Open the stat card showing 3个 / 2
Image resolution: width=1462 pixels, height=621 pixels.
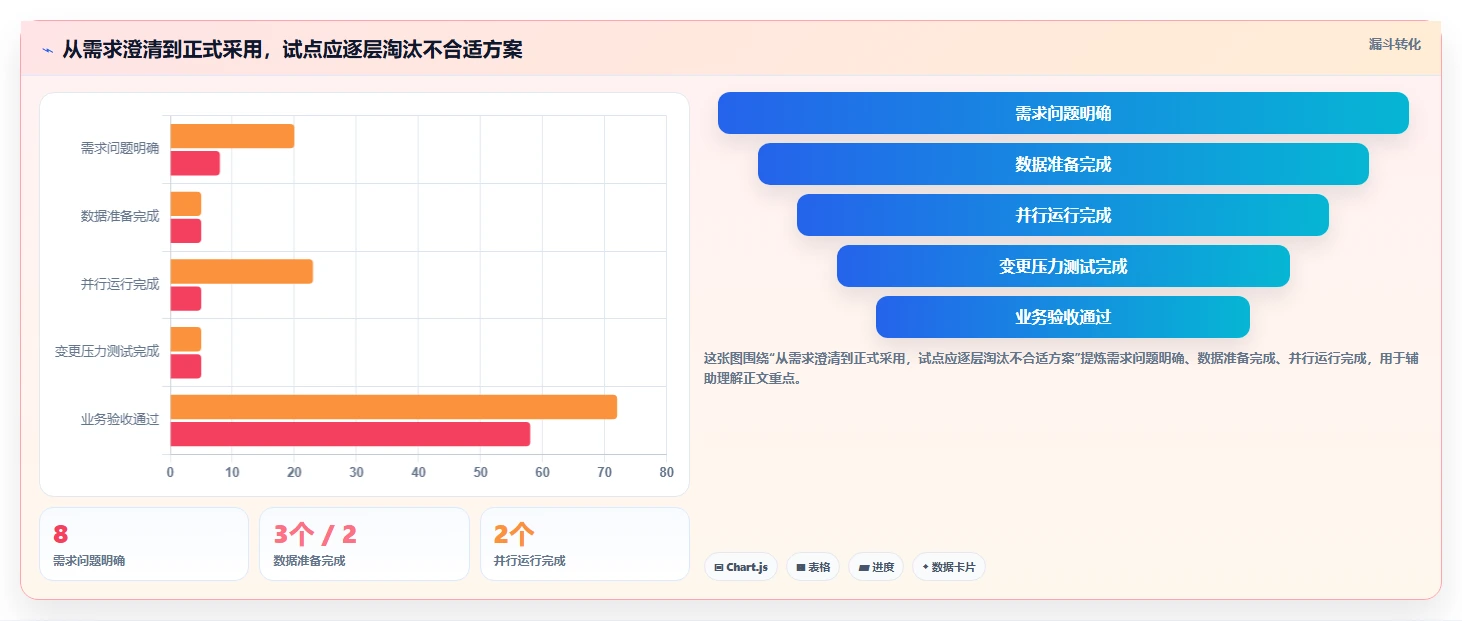(364, 544)
